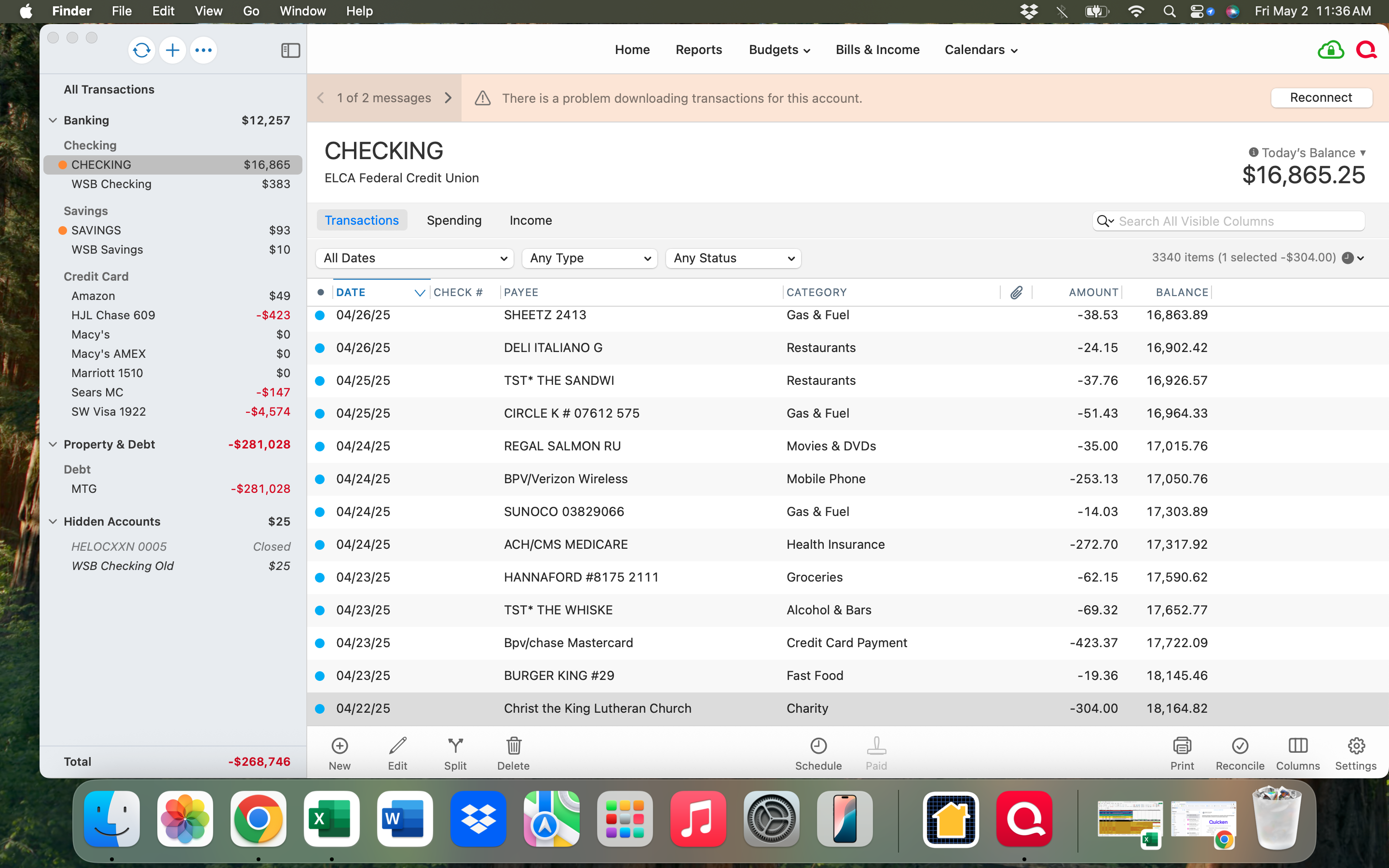Open Excel from the Dock
Screen dimensions: 1389x868
(x=332, y=819)
